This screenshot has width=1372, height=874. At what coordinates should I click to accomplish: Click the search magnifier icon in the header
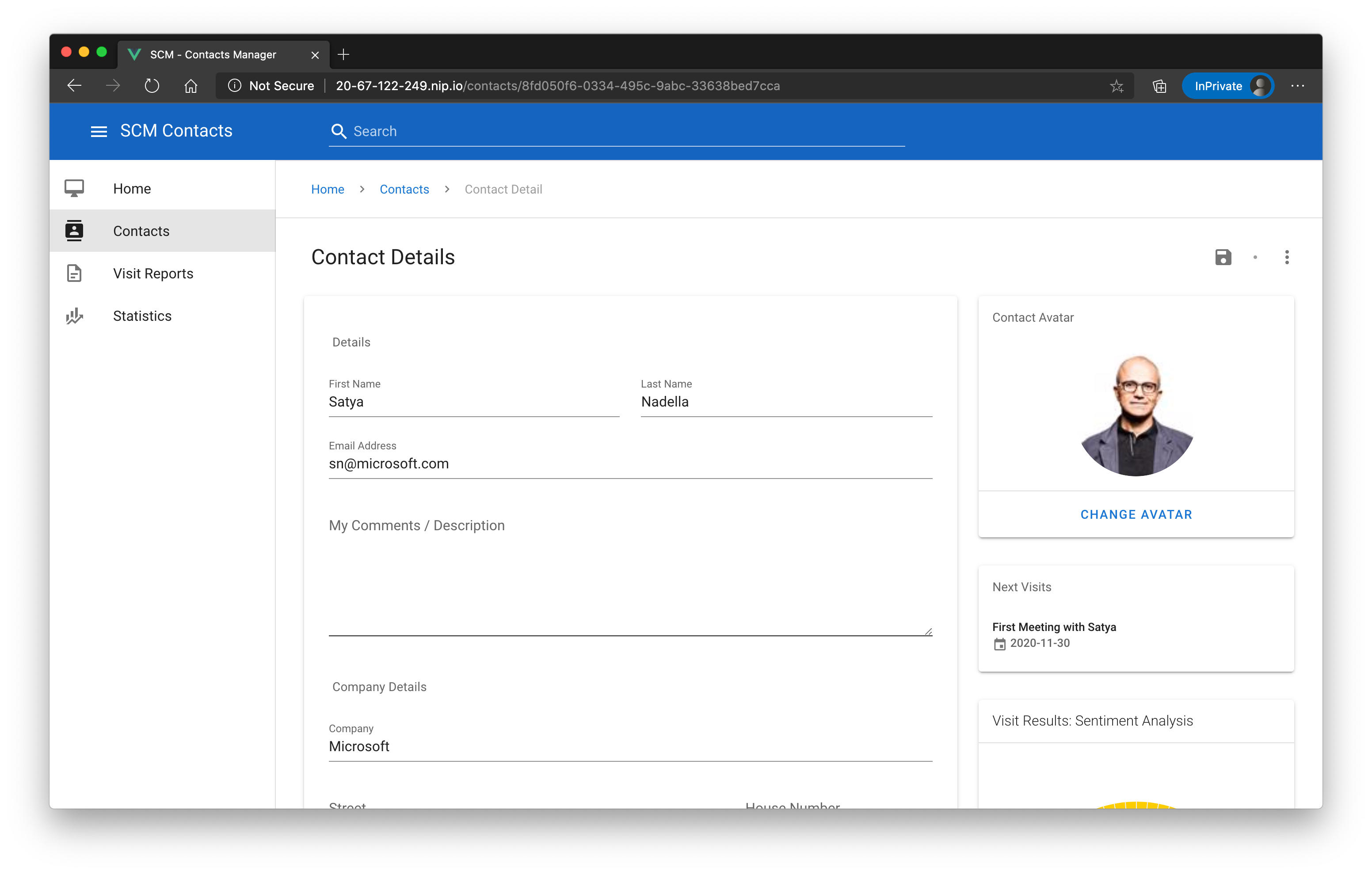(x=339, y=131)
